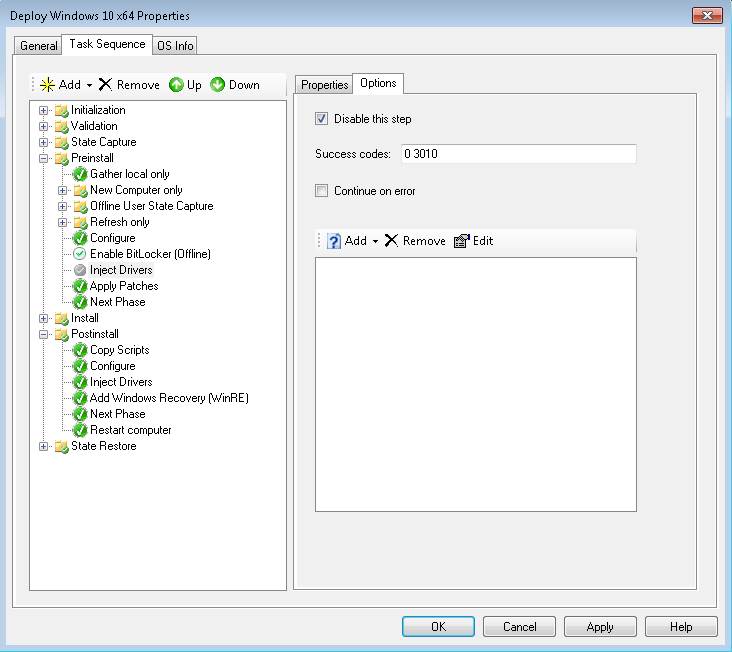Click check icon of Add Windows Recovery (WinRE)
Image resolution: width=732 pixels, height=652 pixels.
[x=80, y=398]
